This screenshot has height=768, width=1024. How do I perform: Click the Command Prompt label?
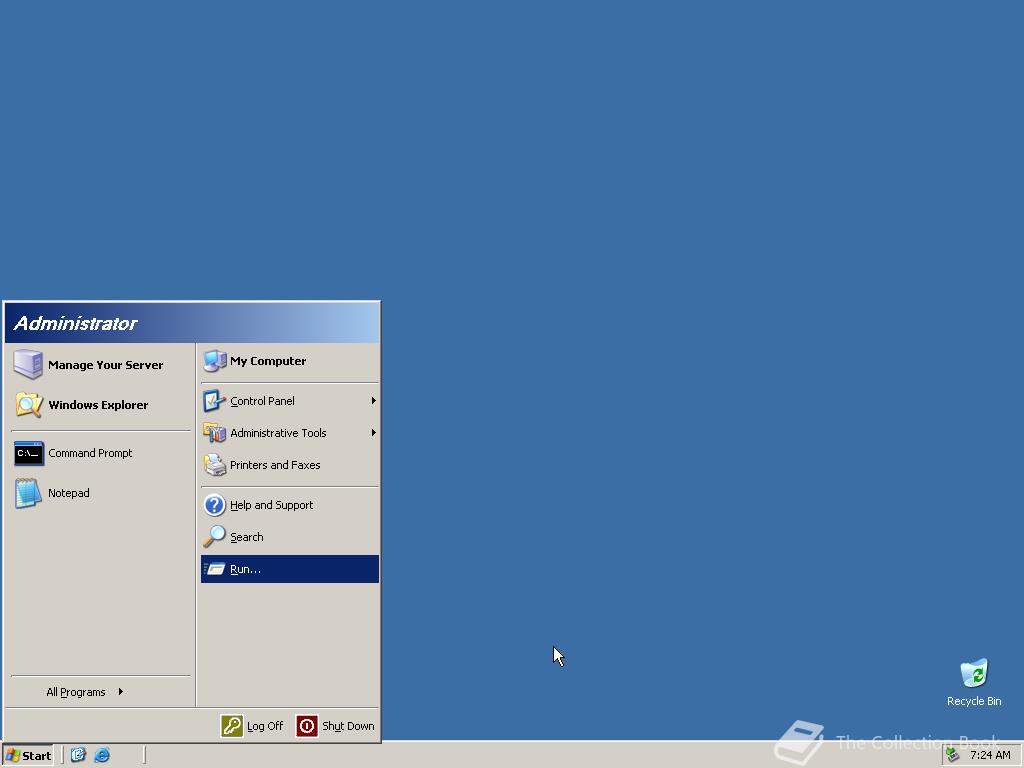coord(90,453)
